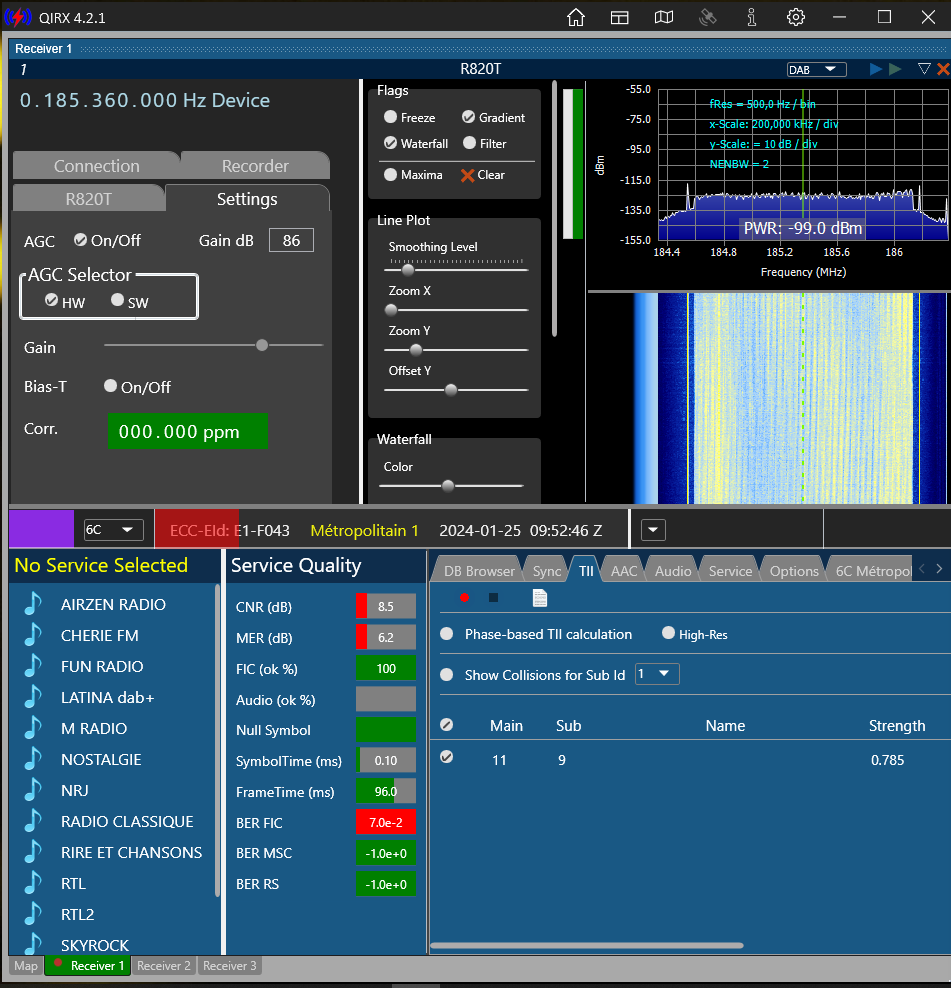Open the settings gear icon
Screen dimensions: 951x988
tap(795, 17)
